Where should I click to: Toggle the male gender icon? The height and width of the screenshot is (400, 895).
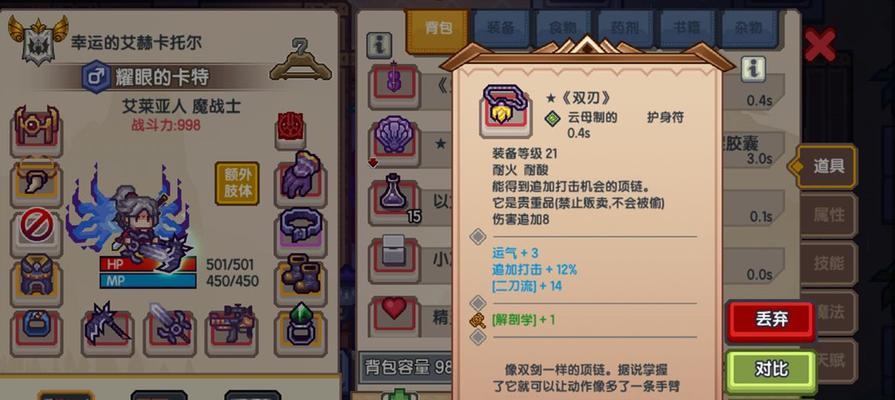95,76
